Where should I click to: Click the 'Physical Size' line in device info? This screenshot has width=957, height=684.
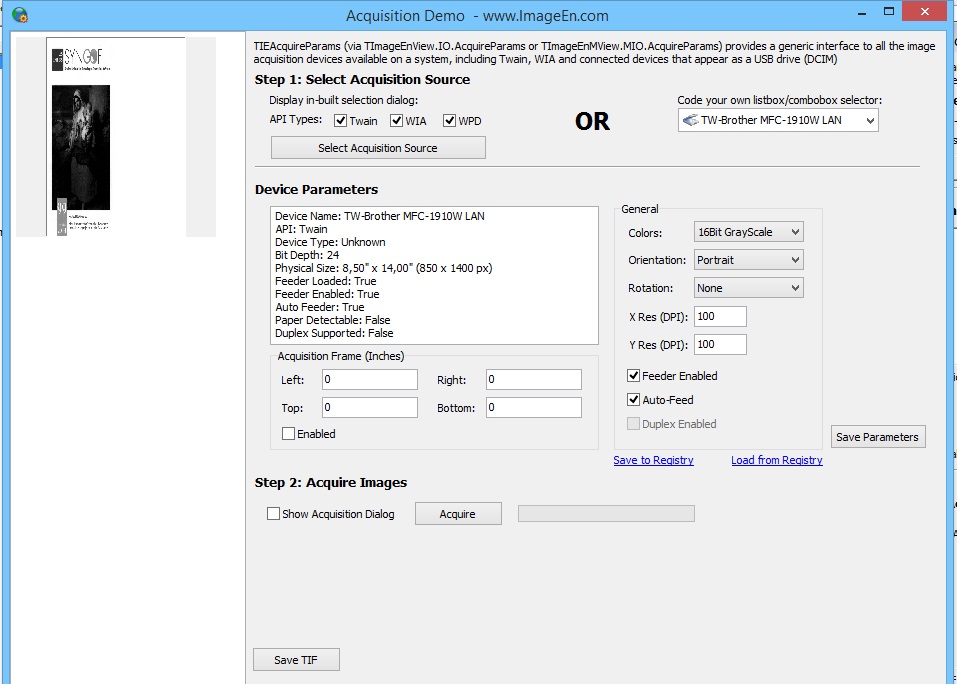tap(383, 268)
